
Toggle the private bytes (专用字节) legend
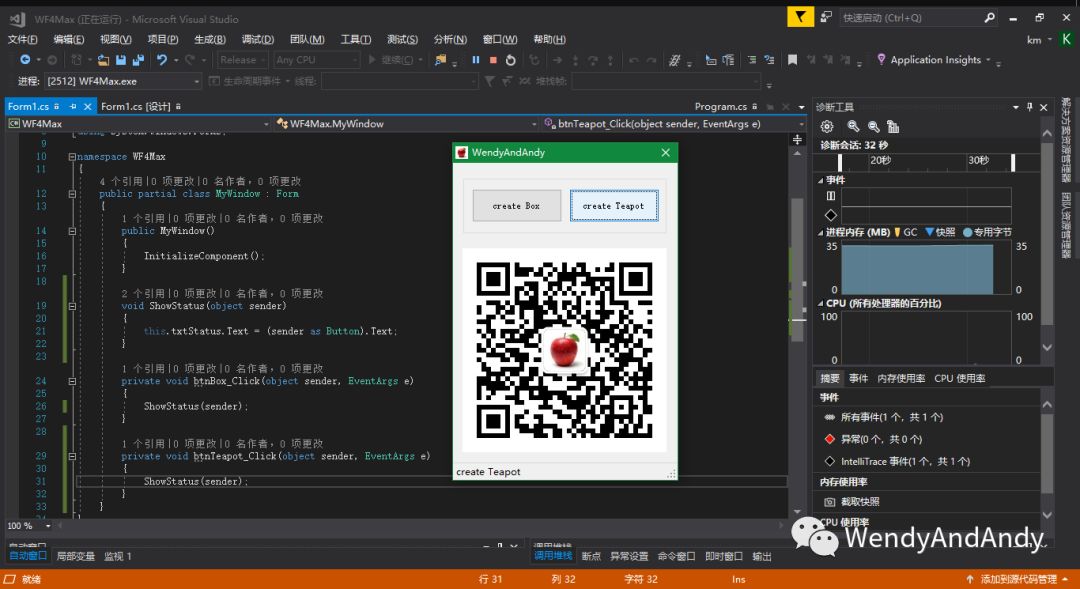967,232
